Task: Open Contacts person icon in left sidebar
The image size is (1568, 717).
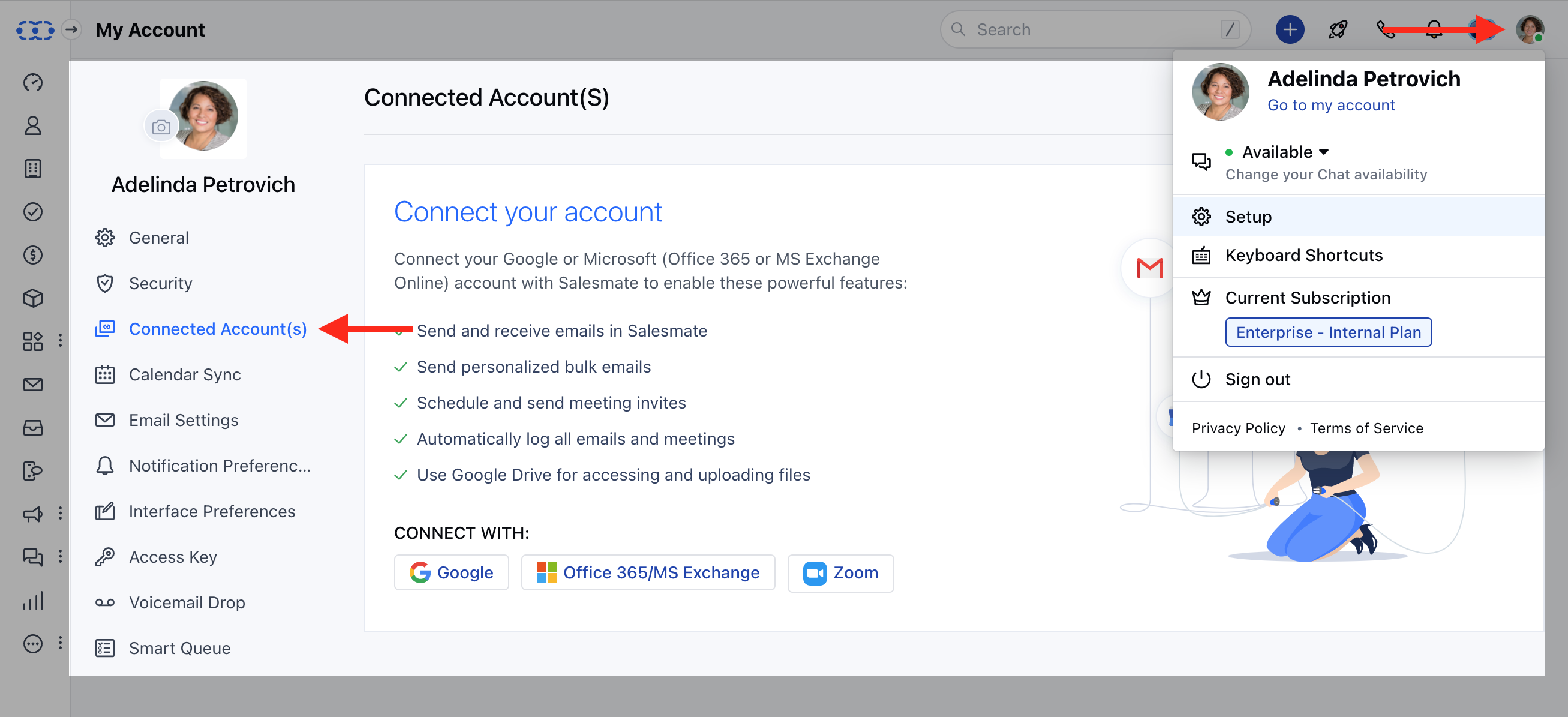Action: point(33,125)
